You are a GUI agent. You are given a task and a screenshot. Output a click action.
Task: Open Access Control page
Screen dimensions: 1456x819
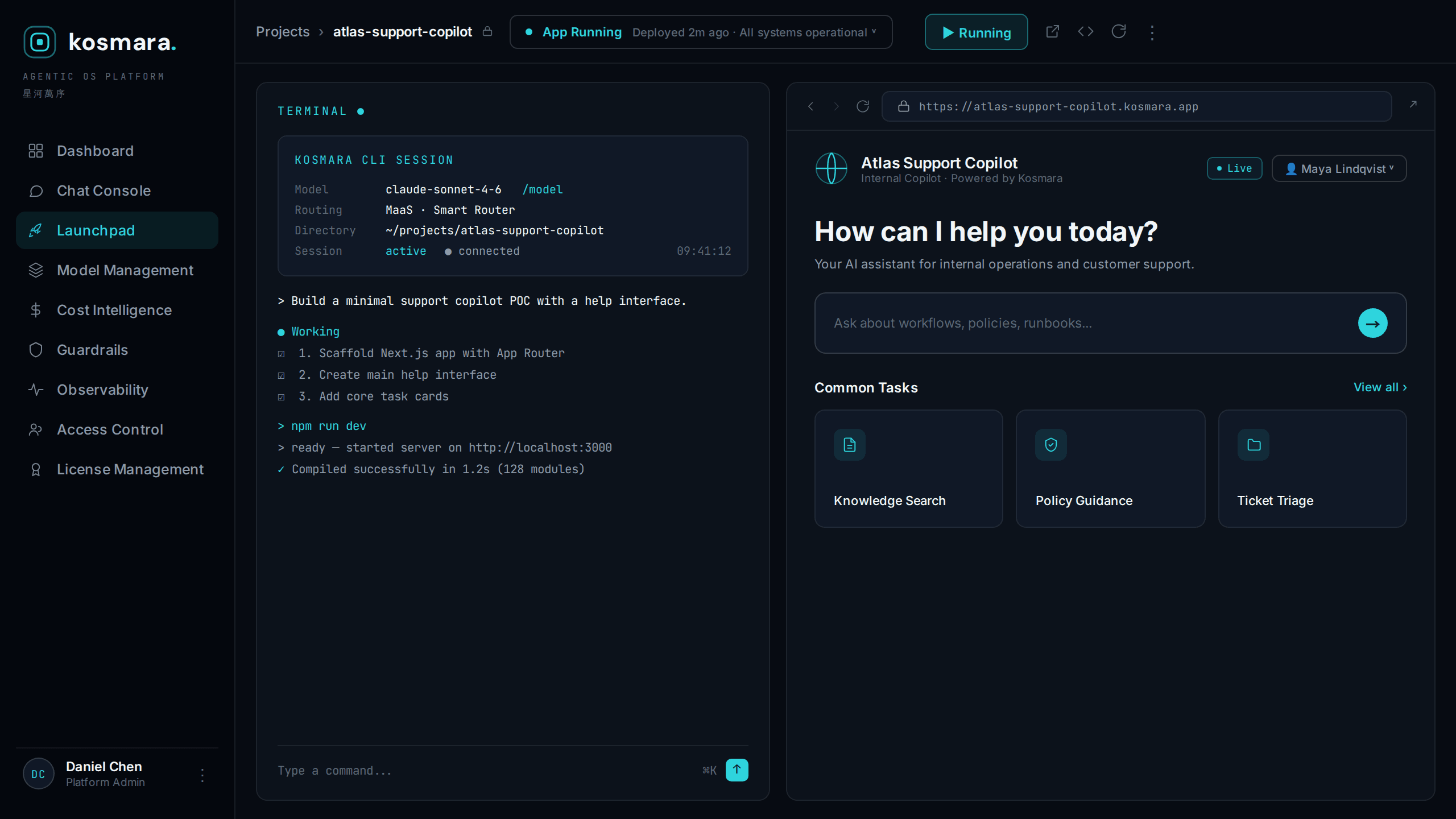click(117, 429)
